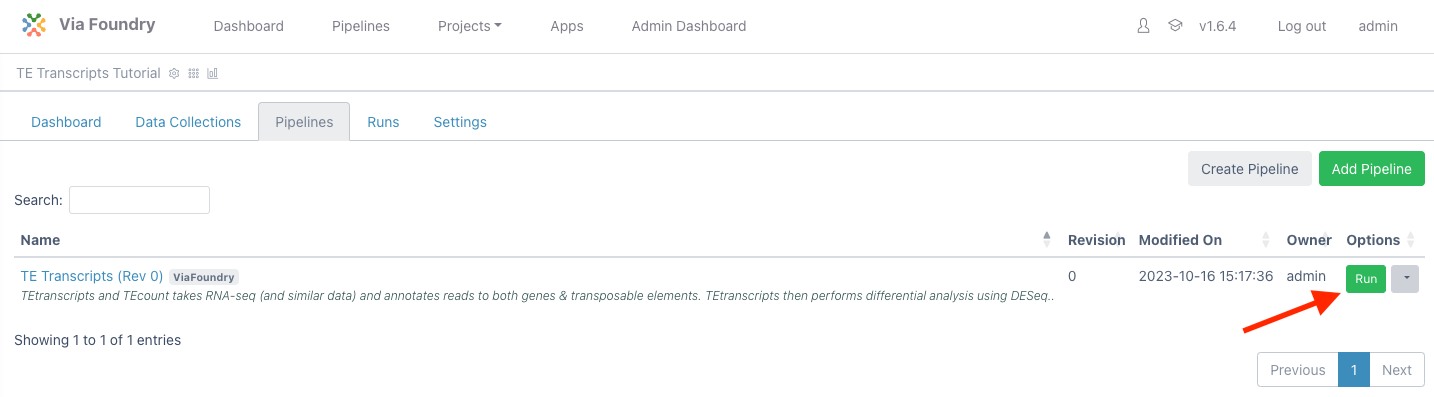1434x397 pixels.
Task: Click the graduation cap tutorial icon
Action: 1175,26
